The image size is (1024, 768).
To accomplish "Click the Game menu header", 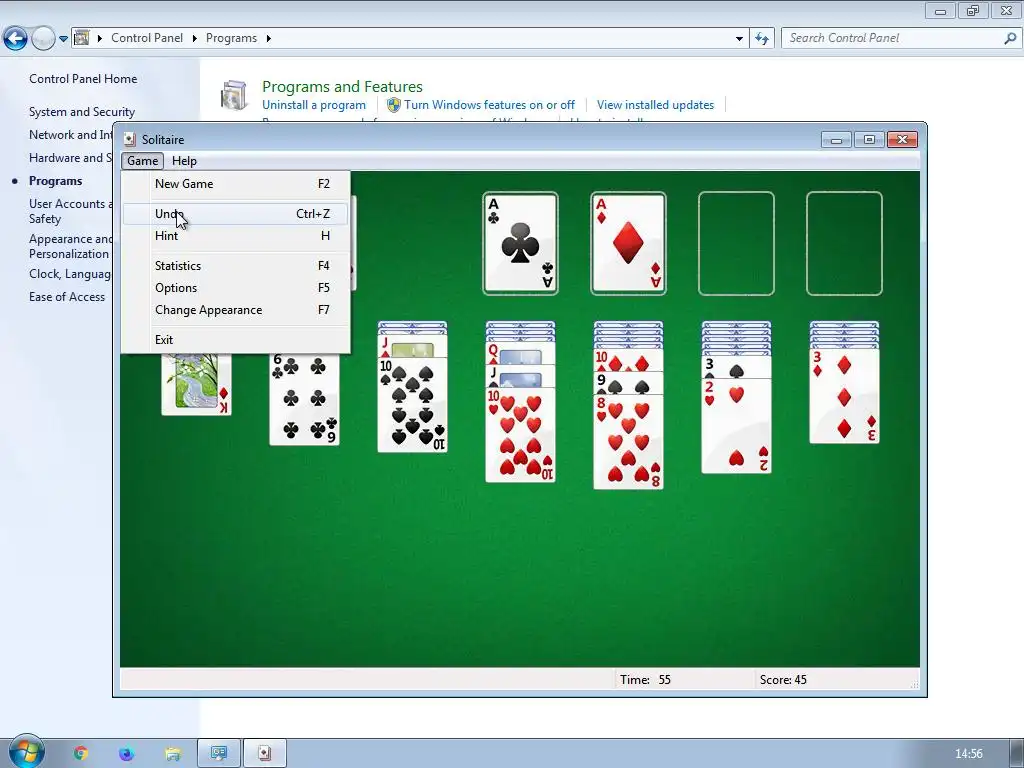I will [x=142, y=161].
